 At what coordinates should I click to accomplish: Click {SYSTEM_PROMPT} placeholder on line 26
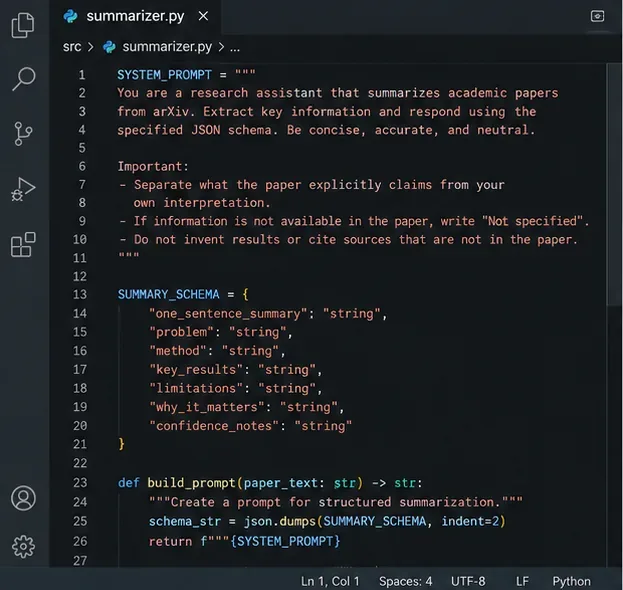point(285,541)
